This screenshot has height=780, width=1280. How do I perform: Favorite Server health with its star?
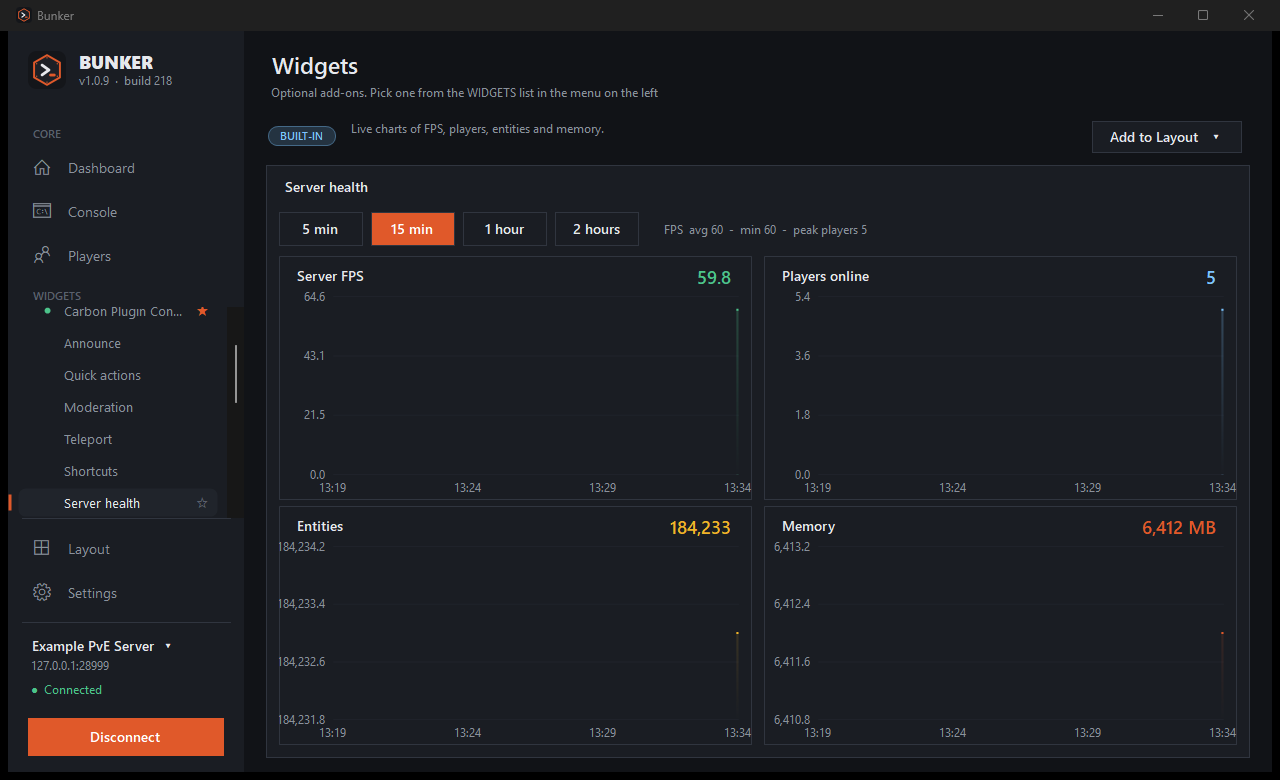coord(202,503)
